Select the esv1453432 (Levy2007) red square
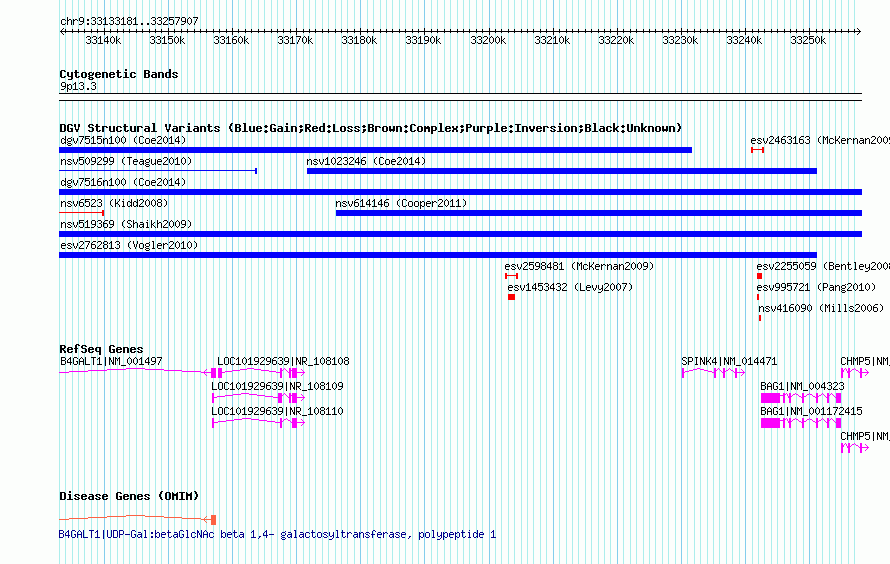Image resolution: width=890 pixels, height=564 pixels. [511, 297]
